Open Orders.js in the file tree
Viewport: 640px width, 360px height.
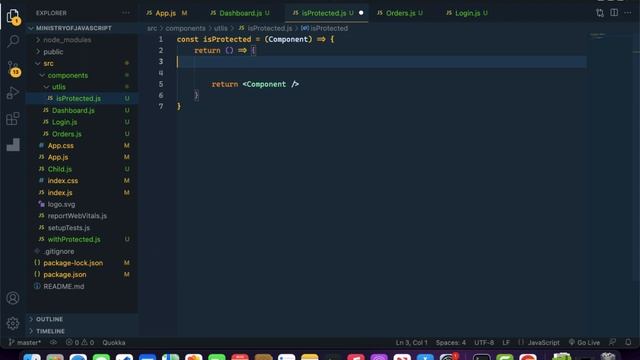point(67,134)
